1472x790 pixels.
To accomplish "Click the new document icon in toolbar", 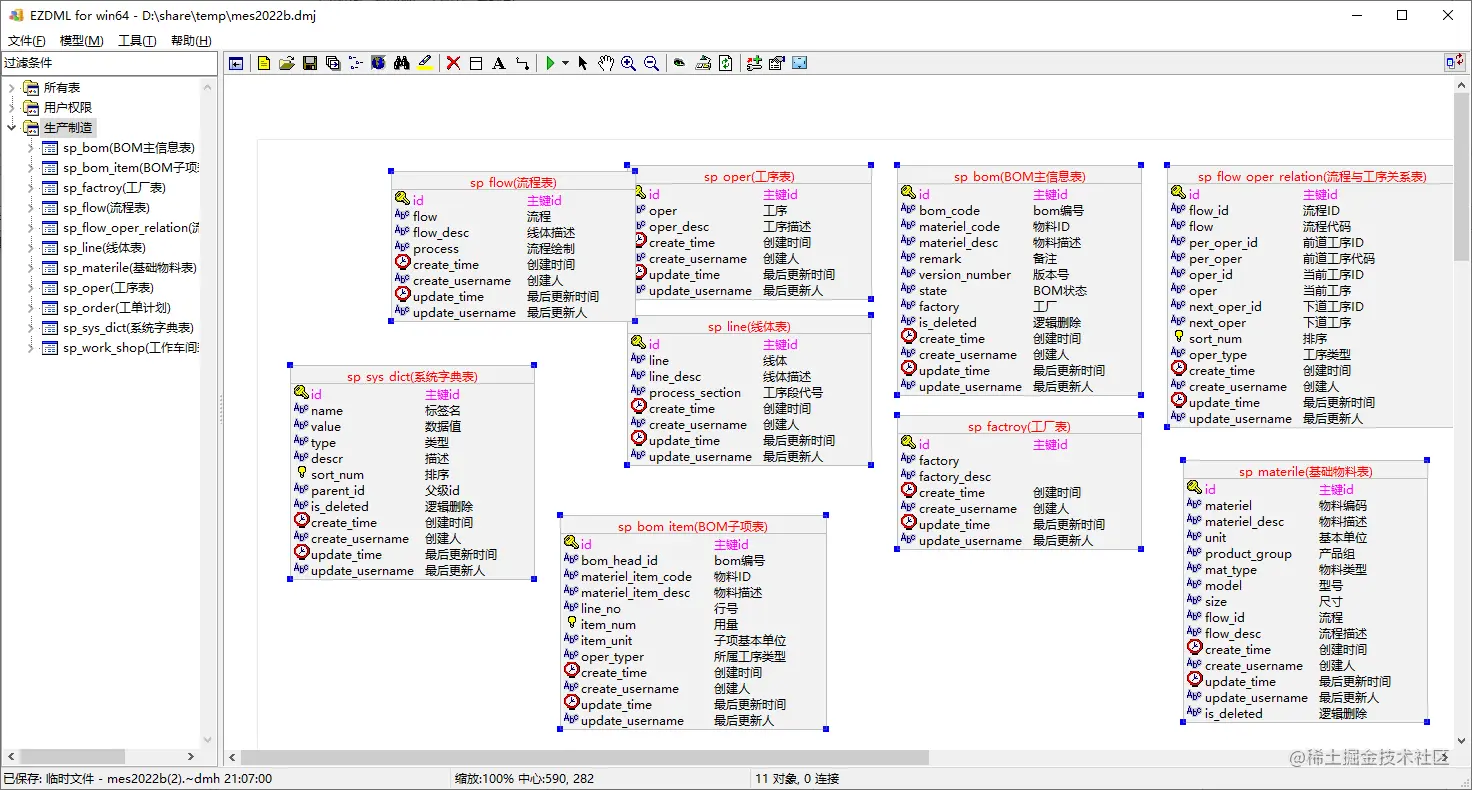I will point(263,63).
